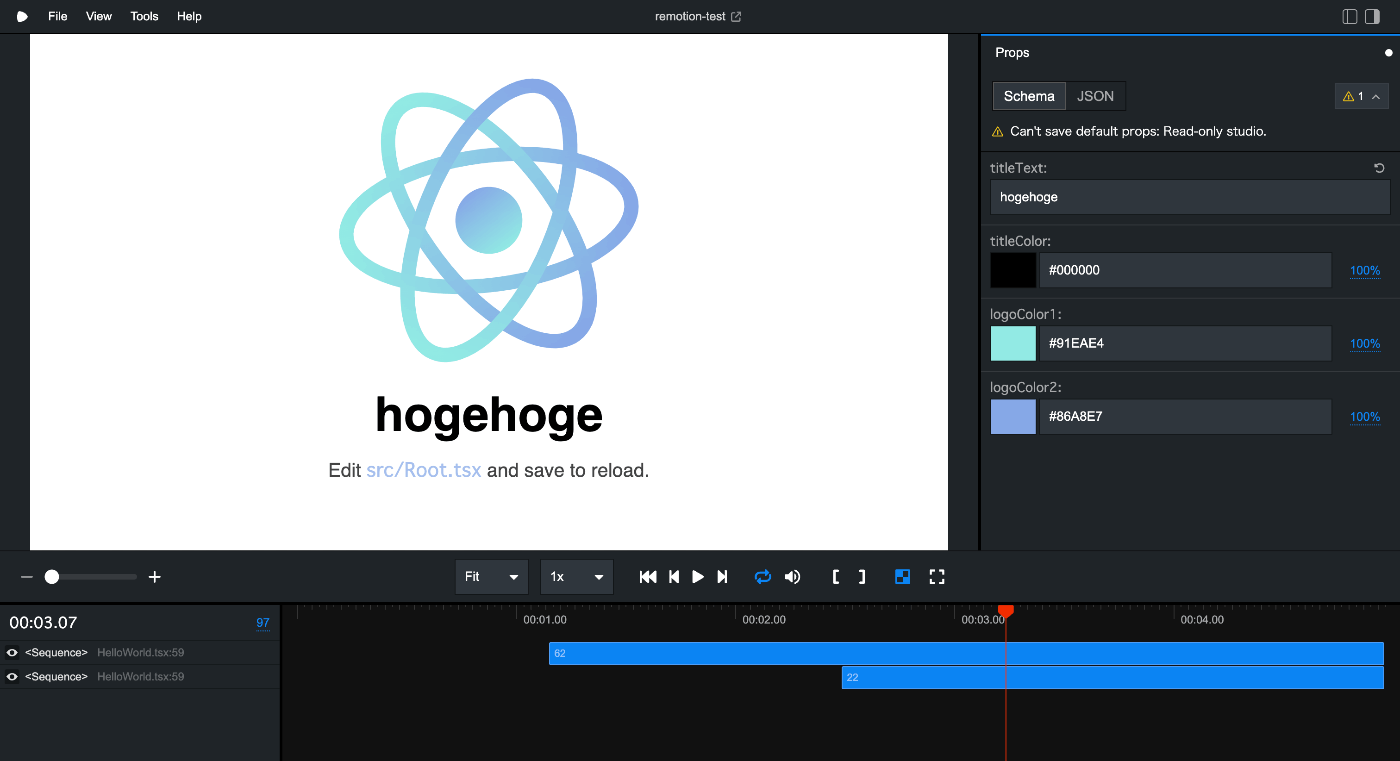Open the Tools menu

[x=144, y=16]
